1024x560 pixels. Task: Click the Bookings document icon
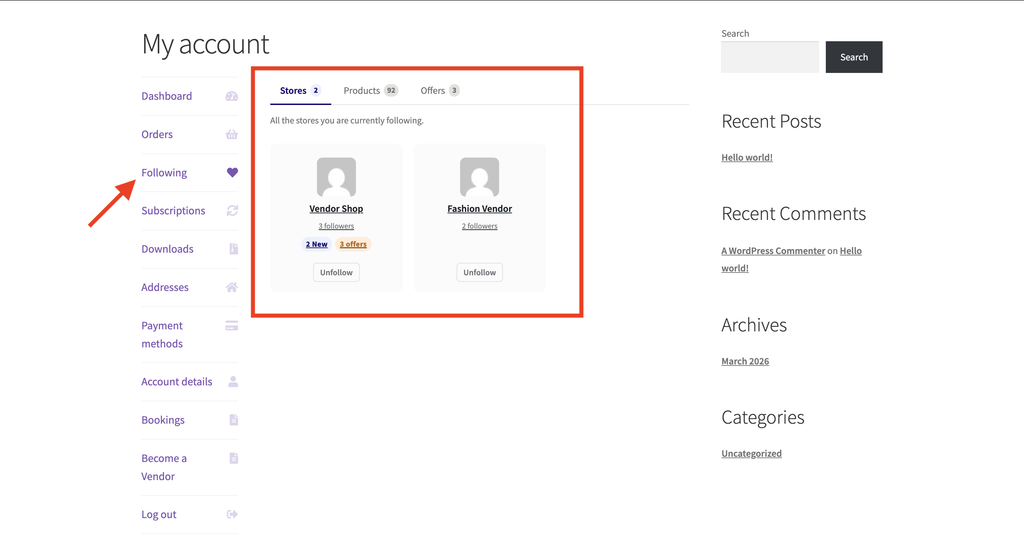(x=234, y=420)
